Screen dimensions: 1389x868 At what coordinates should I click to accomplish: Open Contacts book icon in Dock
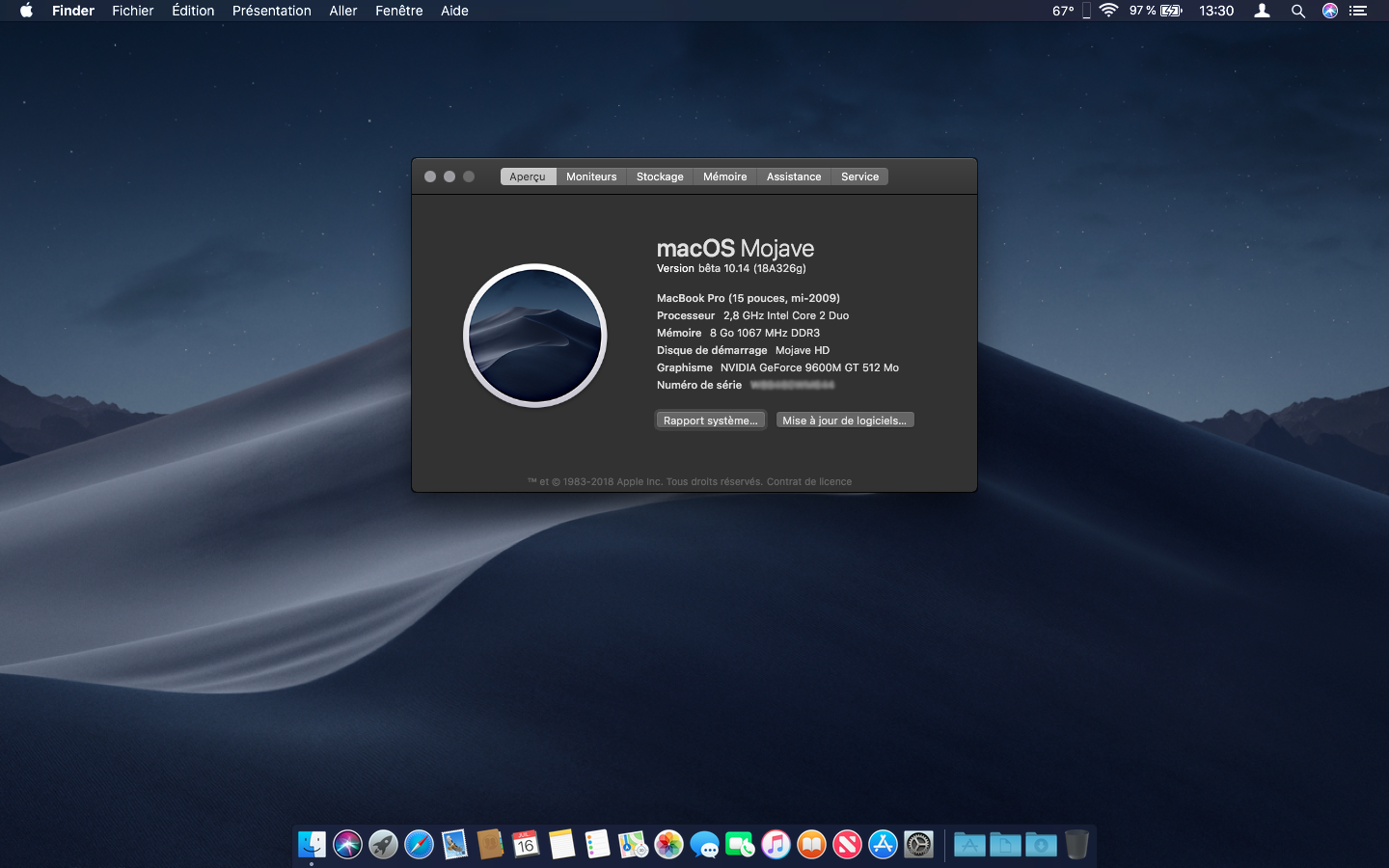[490, 845]
